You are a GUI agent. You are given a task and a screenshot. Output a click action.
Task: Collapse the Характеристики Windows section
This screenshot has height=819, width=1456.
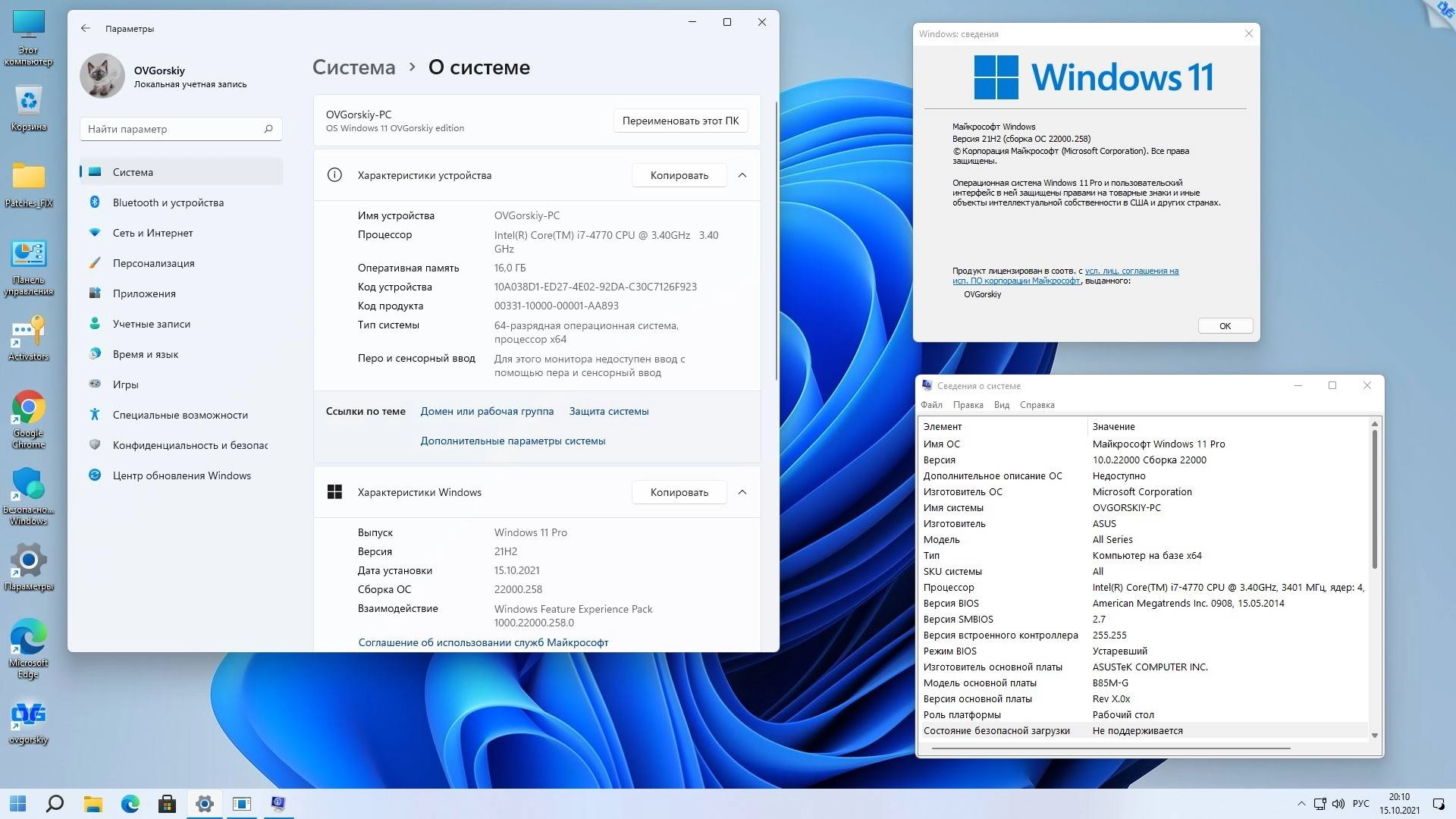[x=742, y=491]
